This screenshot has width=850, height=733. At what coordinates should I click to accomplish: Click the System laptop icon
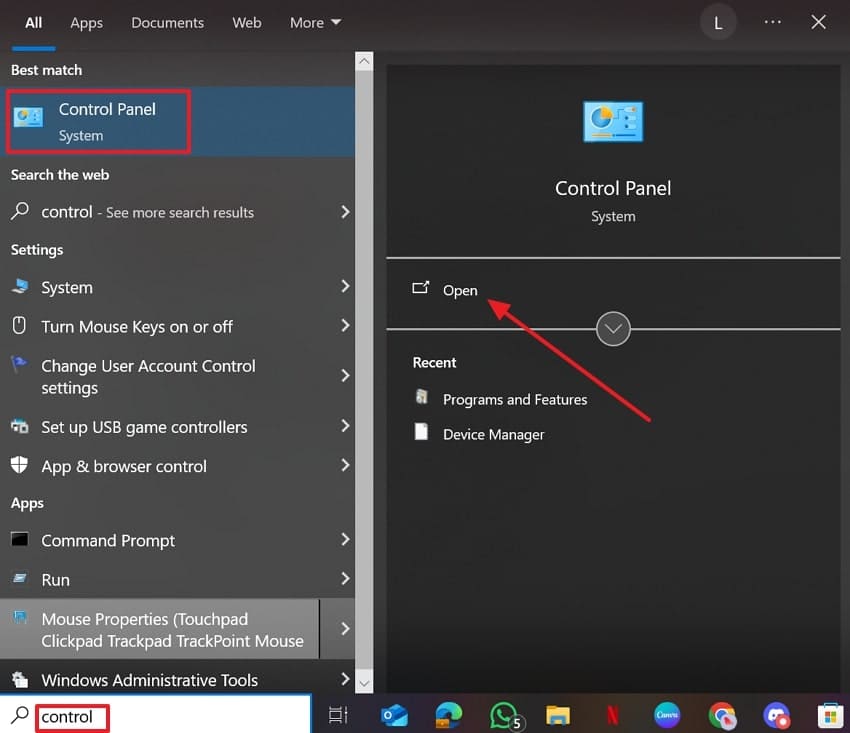coord(20,286)
